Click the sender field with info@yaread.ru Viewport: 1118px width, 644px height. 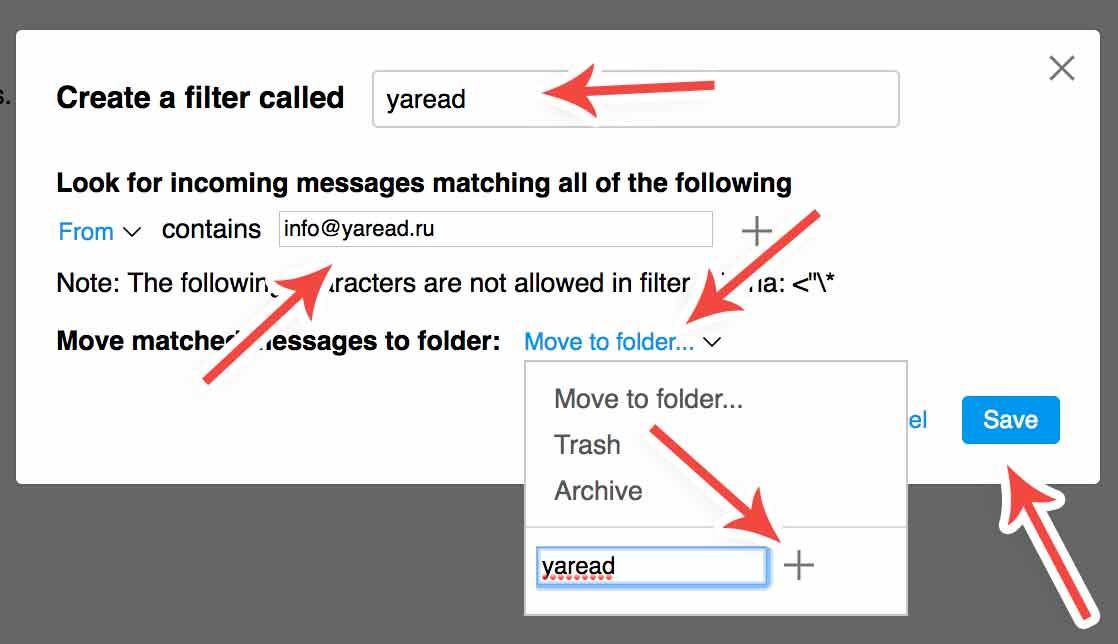point(495,229)
